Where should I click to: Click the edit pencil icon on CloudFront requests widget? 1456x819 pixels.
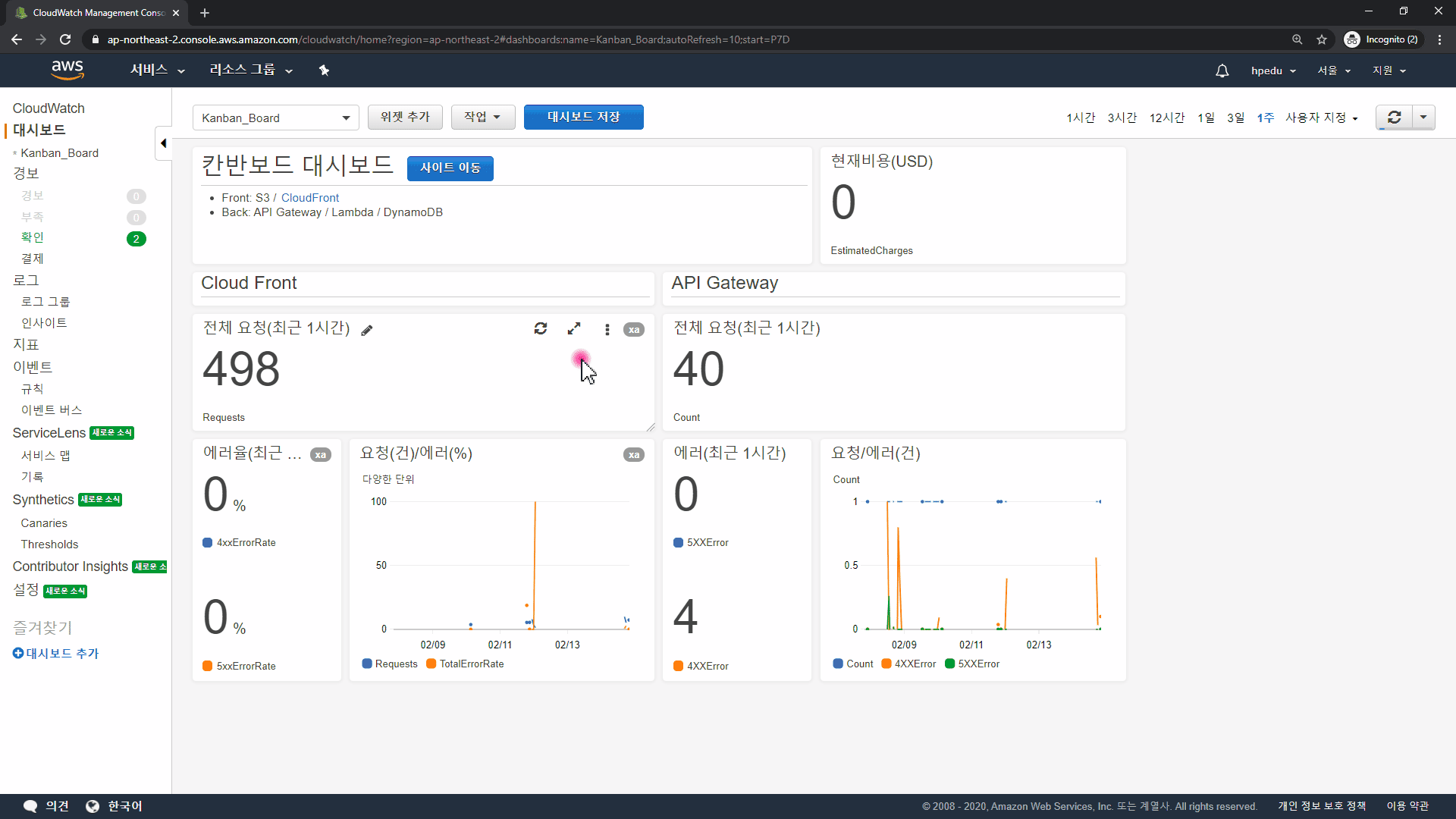[x=367, y=331]
